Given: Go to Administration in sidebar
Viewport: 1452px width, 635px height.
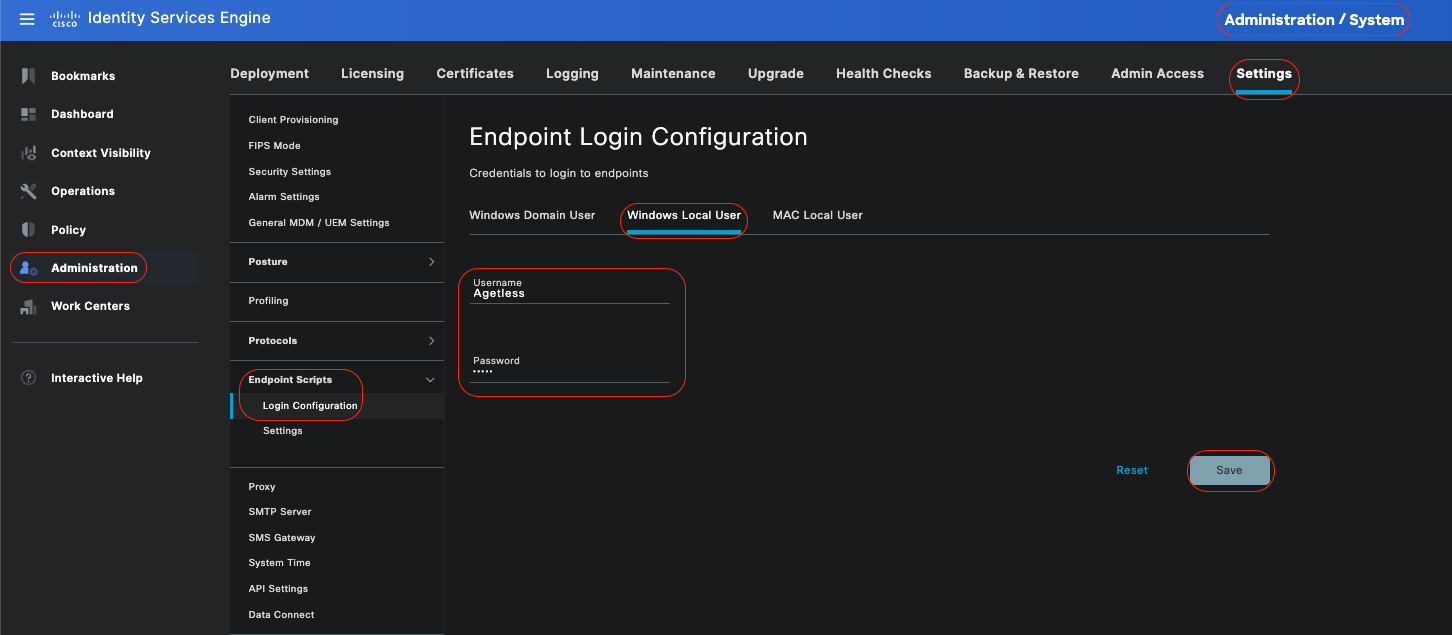Looking at the screenshot, I should 94,268.
